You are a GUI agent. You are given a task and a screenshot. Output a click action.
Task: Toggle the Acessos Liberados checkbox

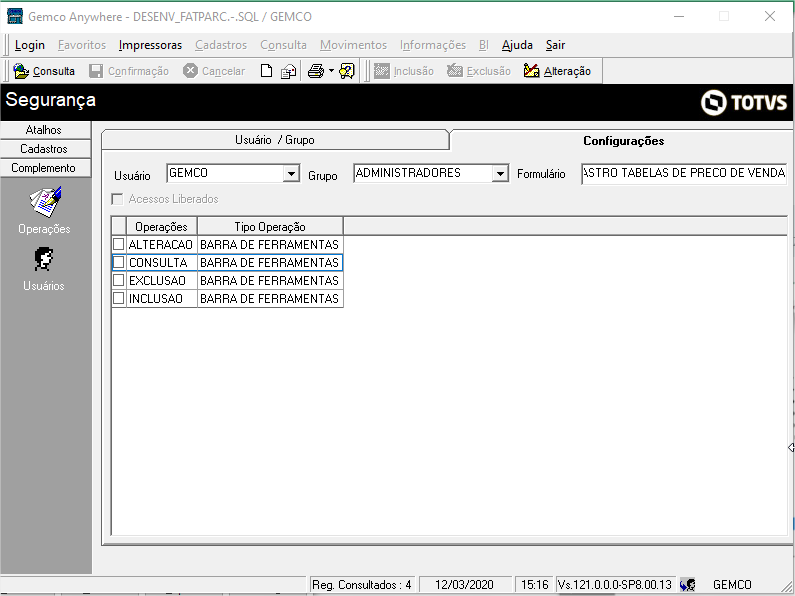pyautogui.click(x=117, y=199)
